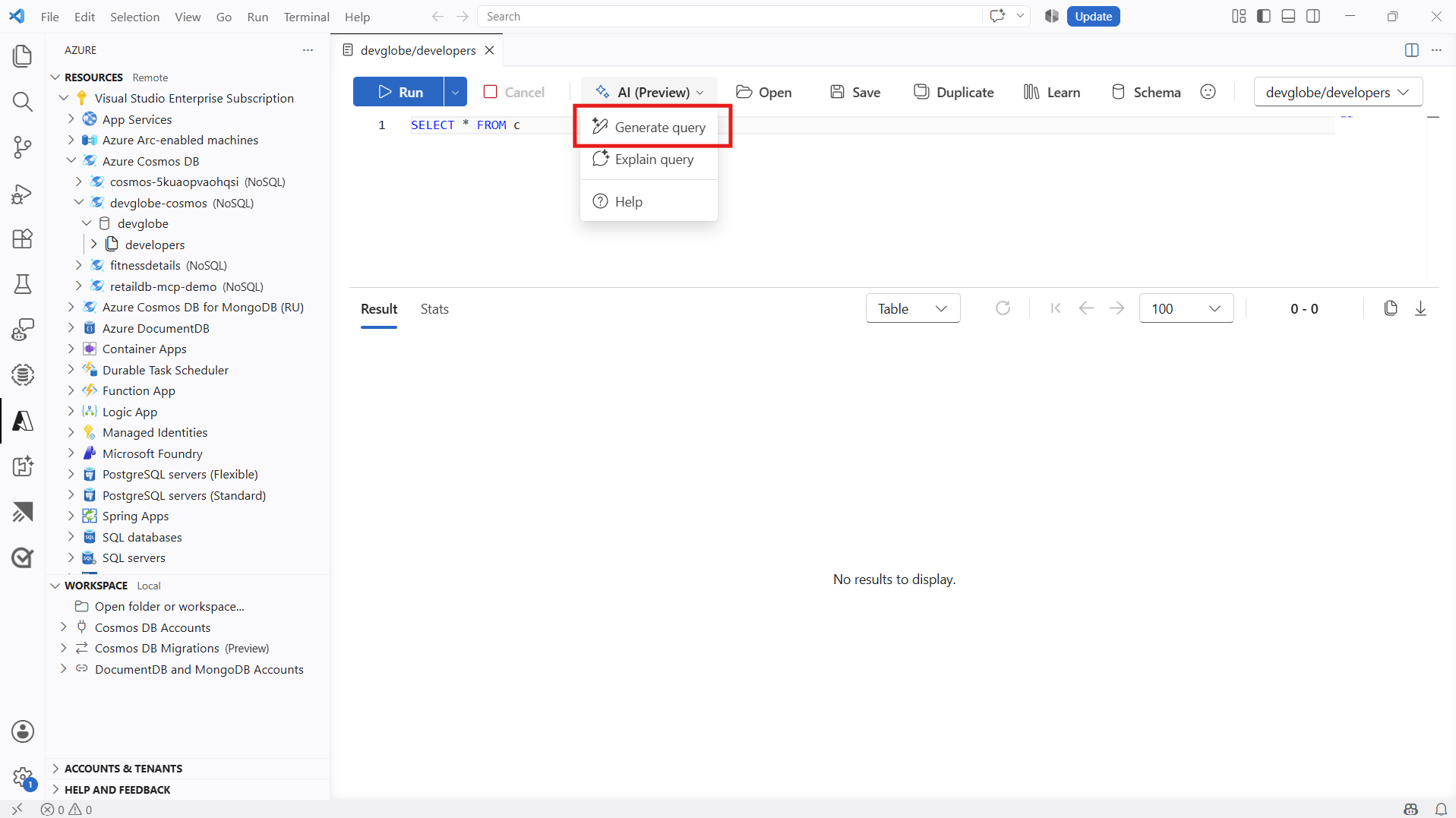Click errors and warnings status indicator
This screenshot has width=1456, height=818.
click(67, 810)
